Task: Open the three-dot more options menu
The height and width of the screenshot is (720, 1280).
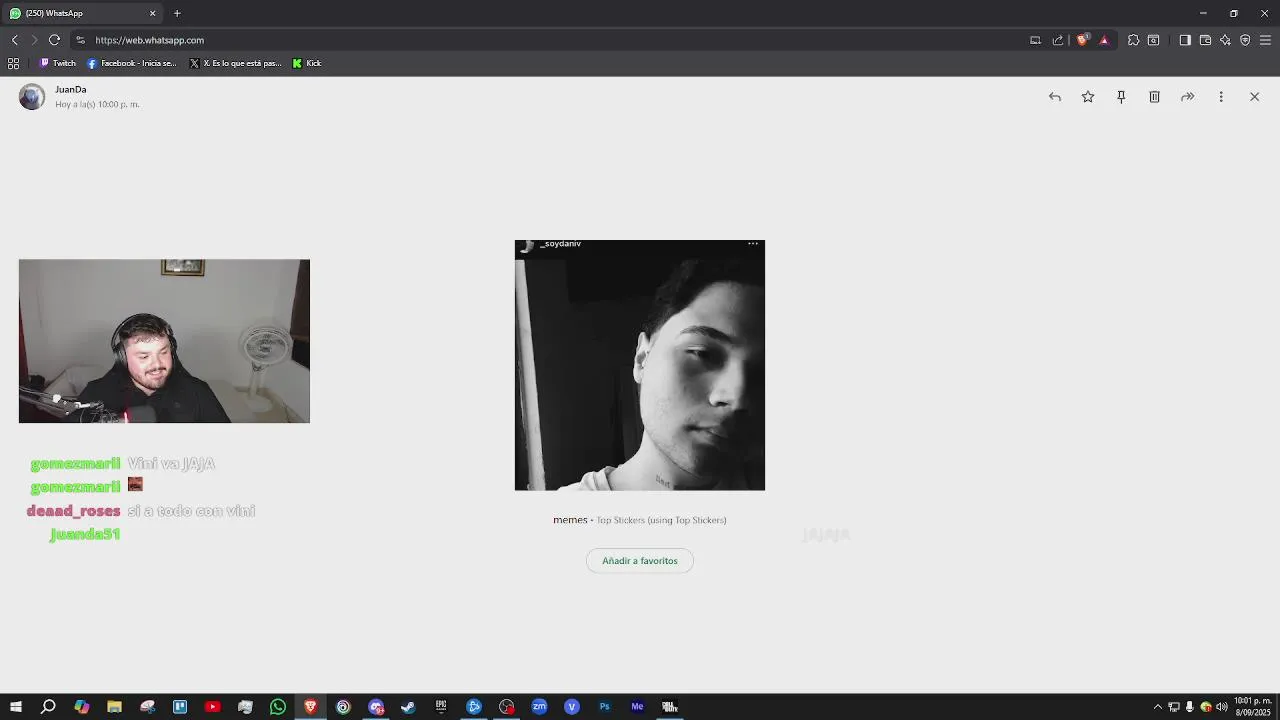Action: pyautogui.click(x=1221, y=97)
